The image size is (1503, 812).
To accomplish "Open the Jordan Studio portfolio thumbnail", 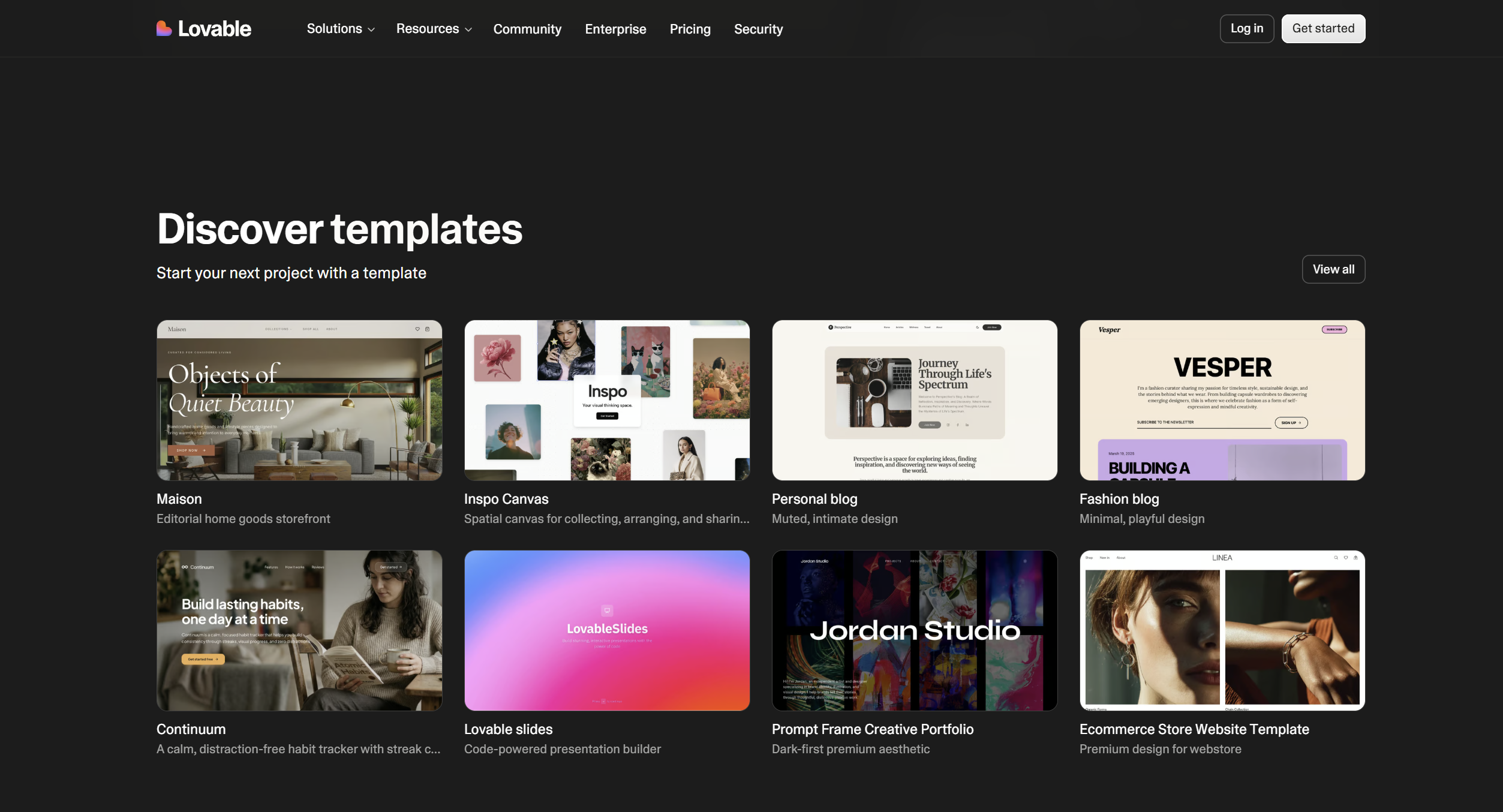I will [915, 630].
